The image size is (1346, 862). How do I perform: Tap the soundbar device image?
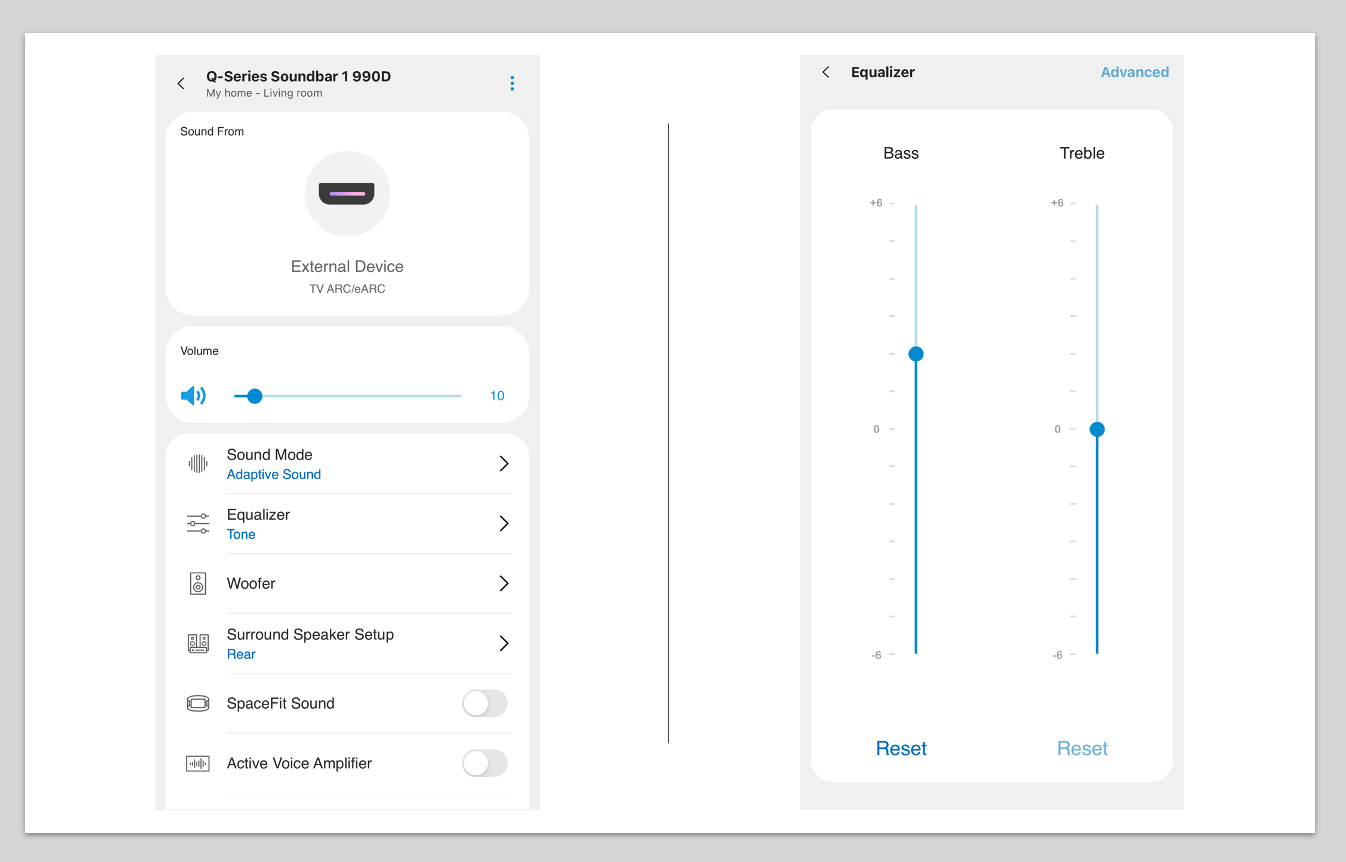347,194
